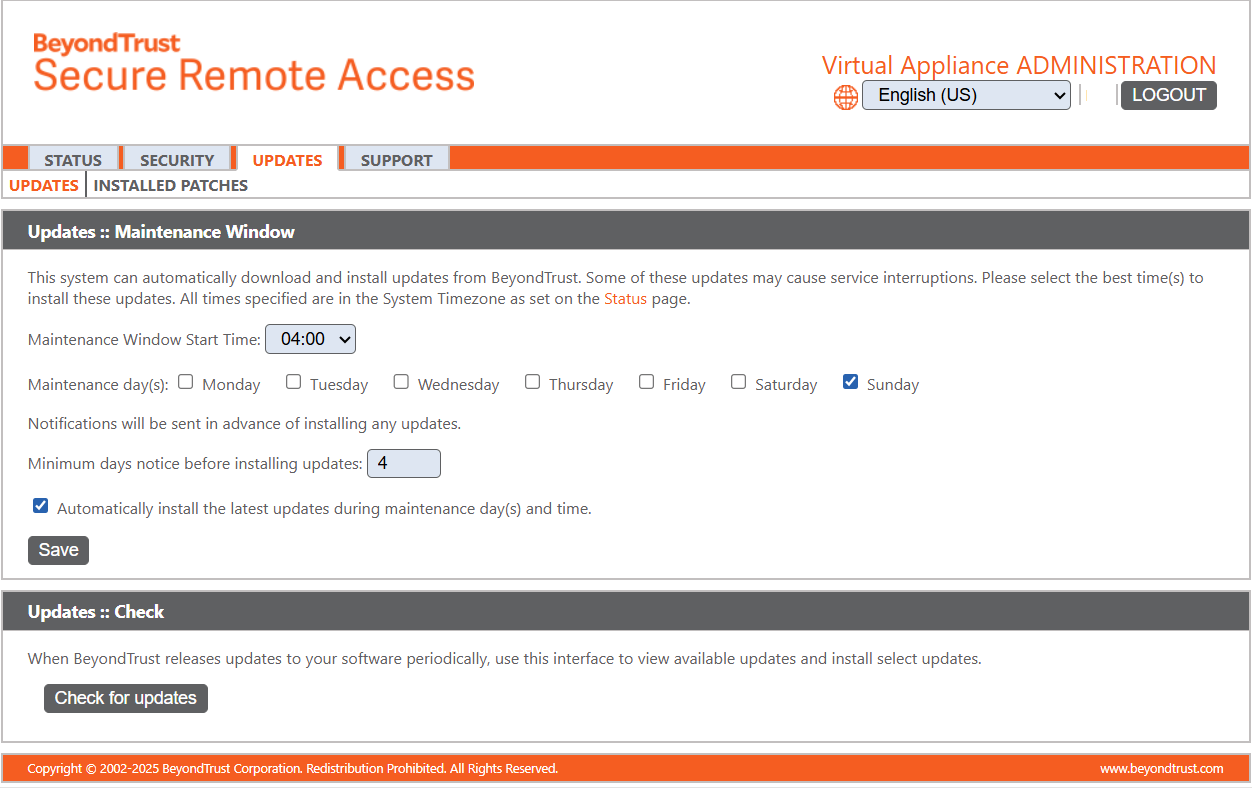The image size is (1252, 788).
Task: Open the Maintenance Window Start Time dropdown
Action: pos(310,339)
